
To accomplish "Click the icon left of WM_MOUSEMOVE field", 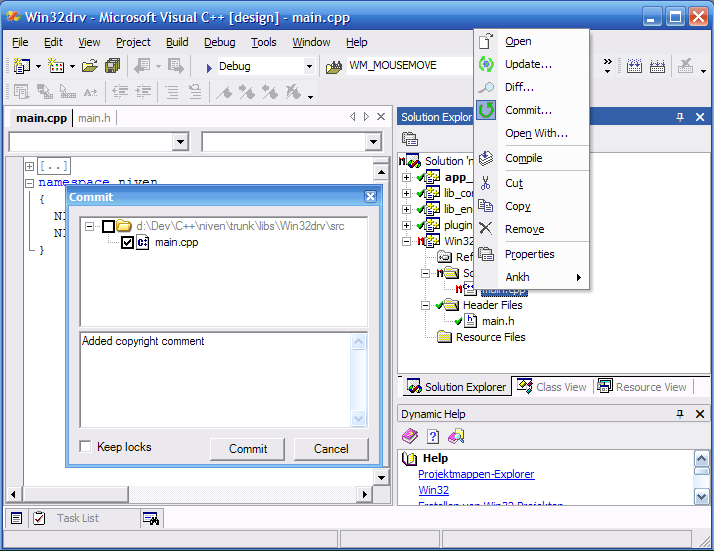I will [x=334, y=67].
